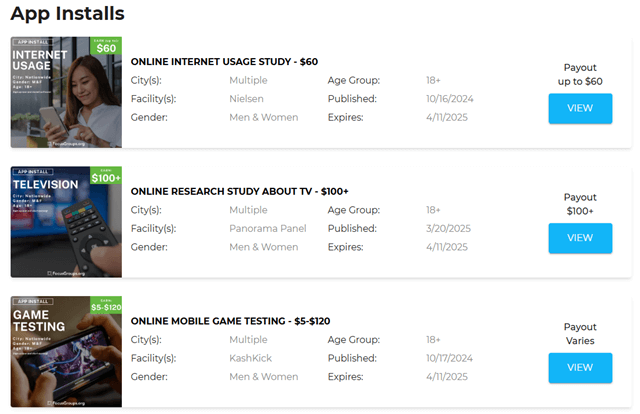Select the facility name 'KashKick'
640x414 pixels.
(250, 358)
